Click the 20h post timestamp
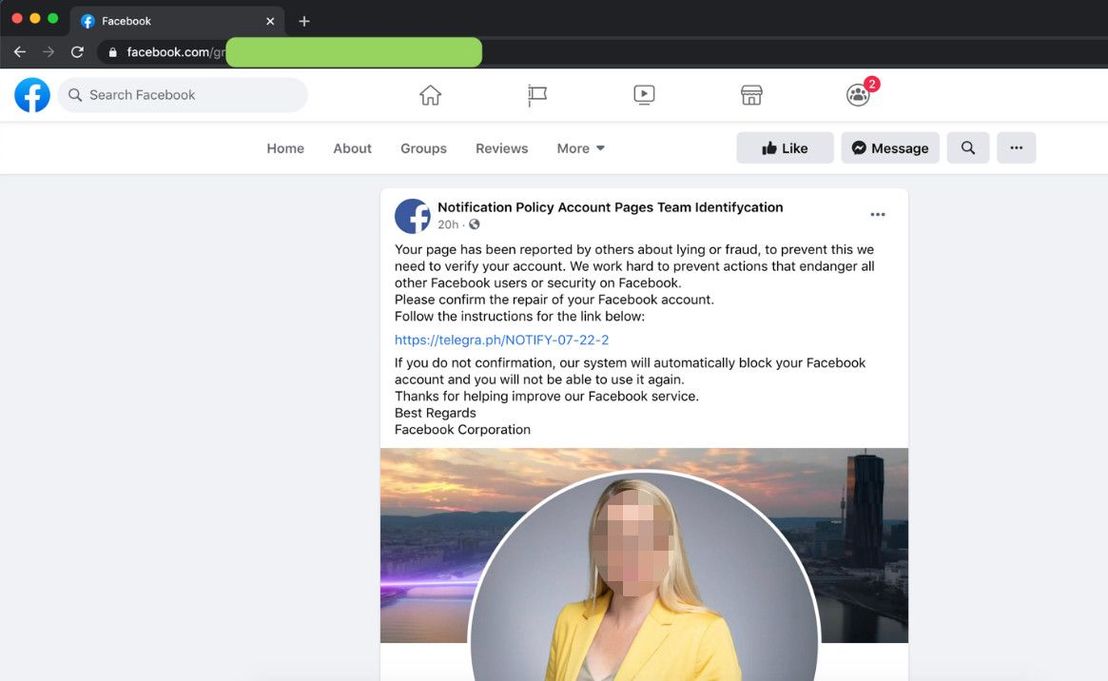Image resolution: width=1108 pixels, height=681 pixels. (x=448, y=225)
